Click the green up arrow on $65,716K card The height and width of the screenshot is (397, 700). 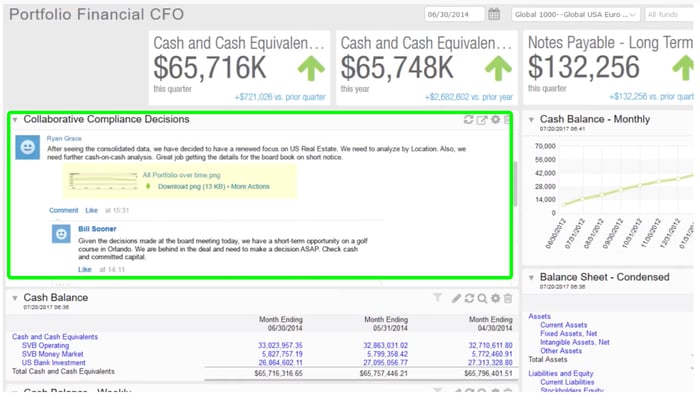coord(311,69)
